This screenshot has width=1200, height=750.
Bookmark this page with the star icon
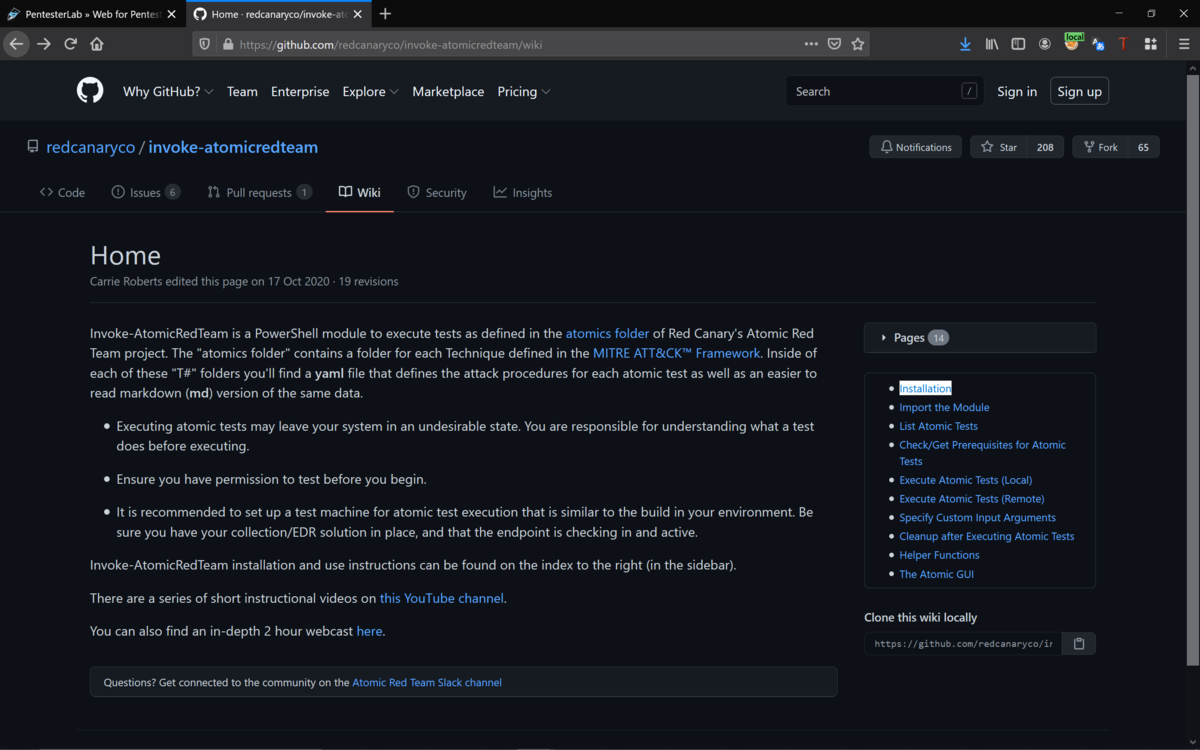point(857,44)
